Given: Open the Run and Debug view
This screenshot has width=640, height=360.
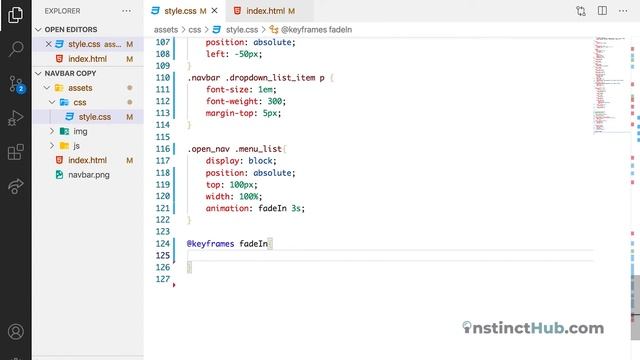Looking at the screenshot, I should 16,118.
